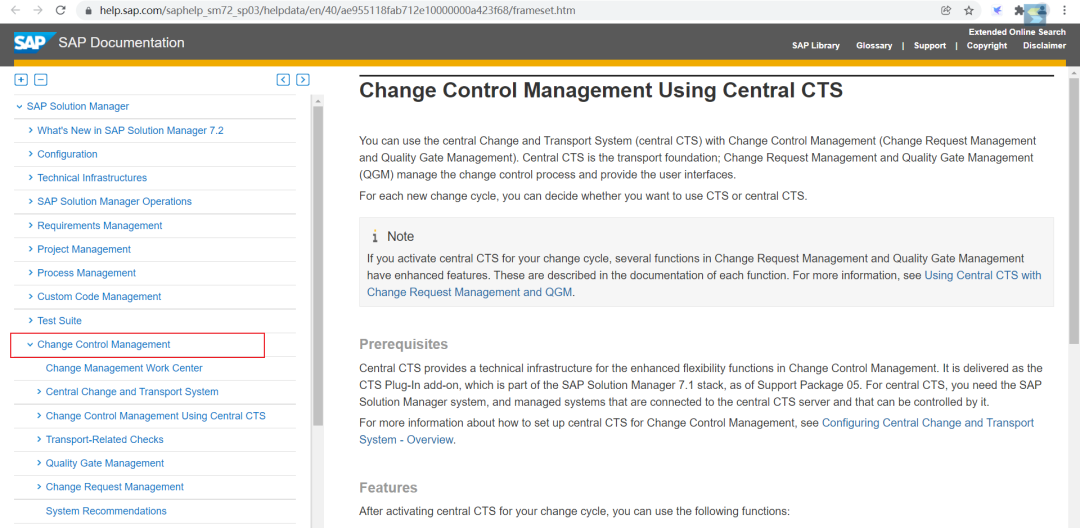Expand the Configuration node chevron
This screenshot has width=1080, height=528.
click(30, 154)
